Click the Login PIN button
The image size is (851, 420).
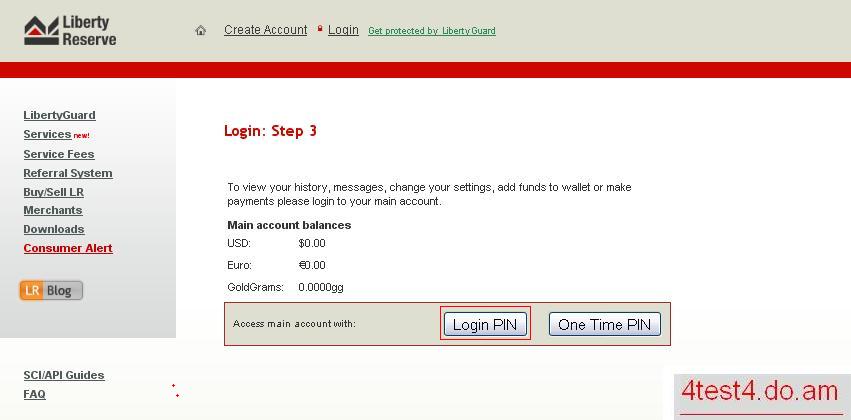(x=485, y=324)
